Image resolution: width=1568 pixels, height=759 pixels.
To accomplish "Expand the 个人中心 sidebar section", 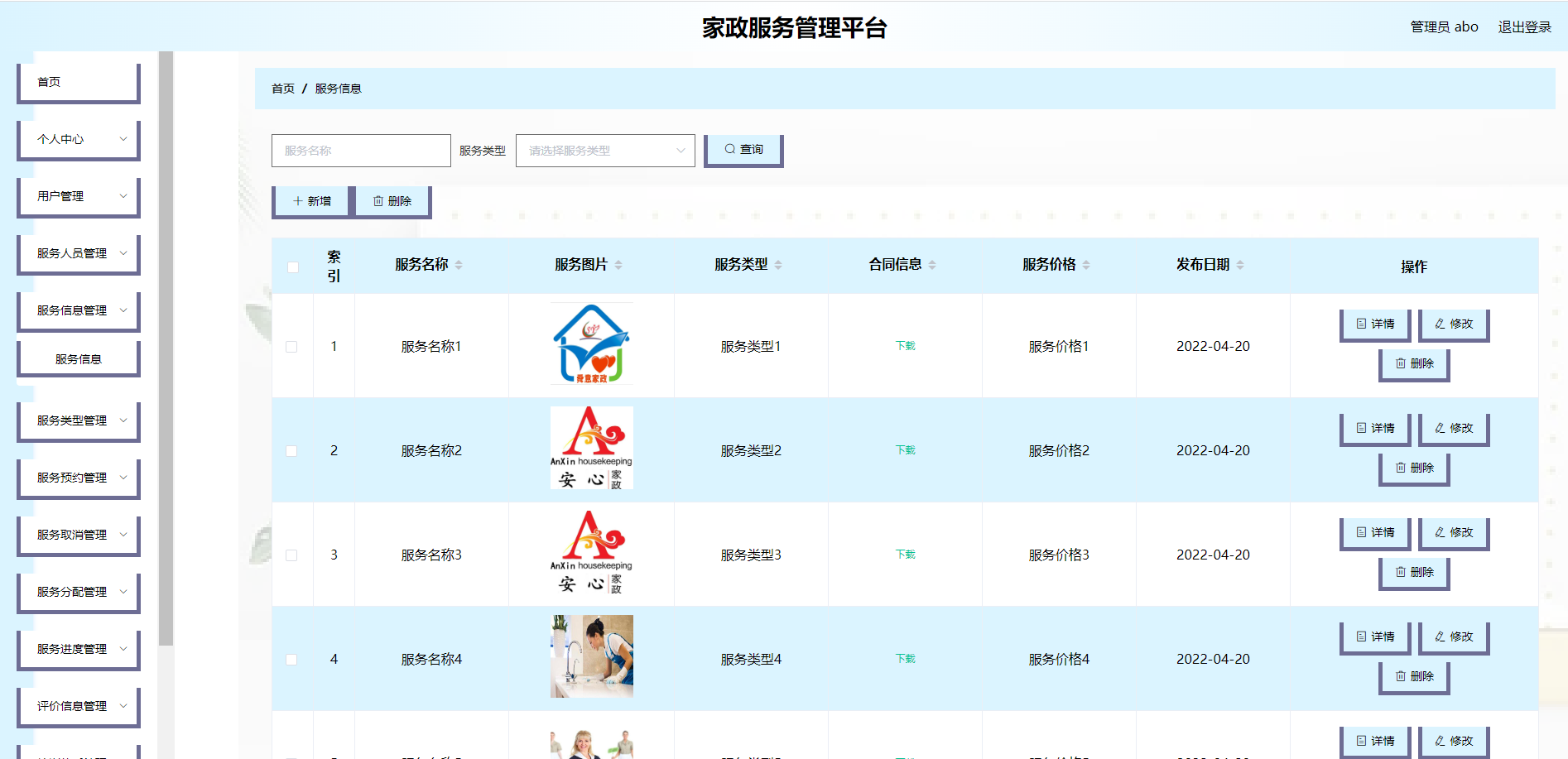I will pyautogui.click(x=77, y=139).
